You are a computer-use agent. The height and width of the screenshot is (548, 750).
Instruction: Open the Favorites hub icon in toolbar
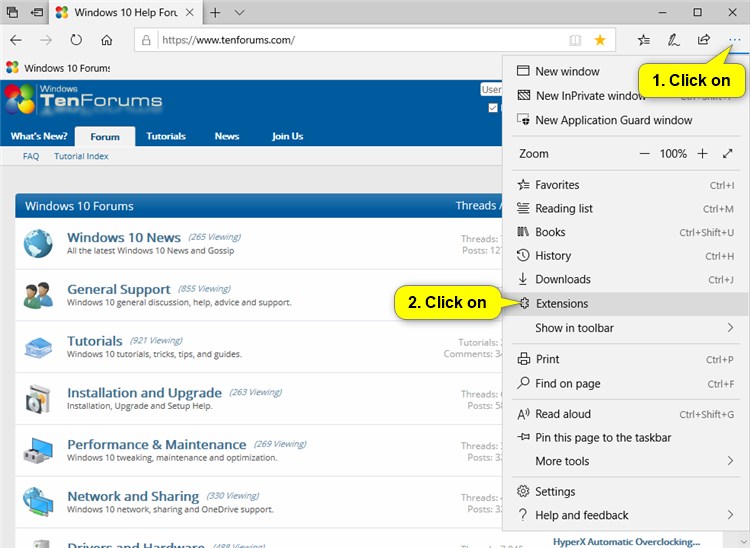[644, 40]
